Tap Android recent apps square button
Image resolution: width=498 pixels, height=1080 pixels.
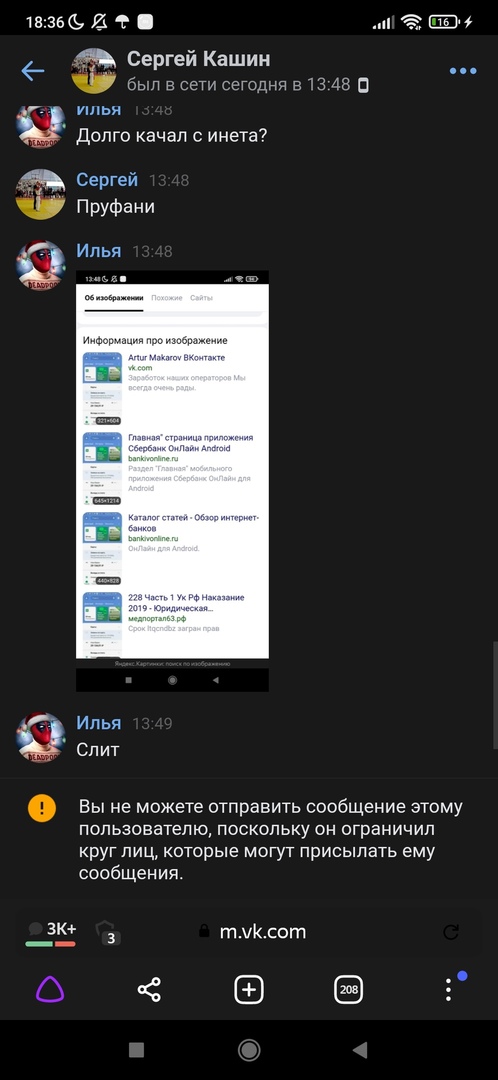[x=136, y=1050]
